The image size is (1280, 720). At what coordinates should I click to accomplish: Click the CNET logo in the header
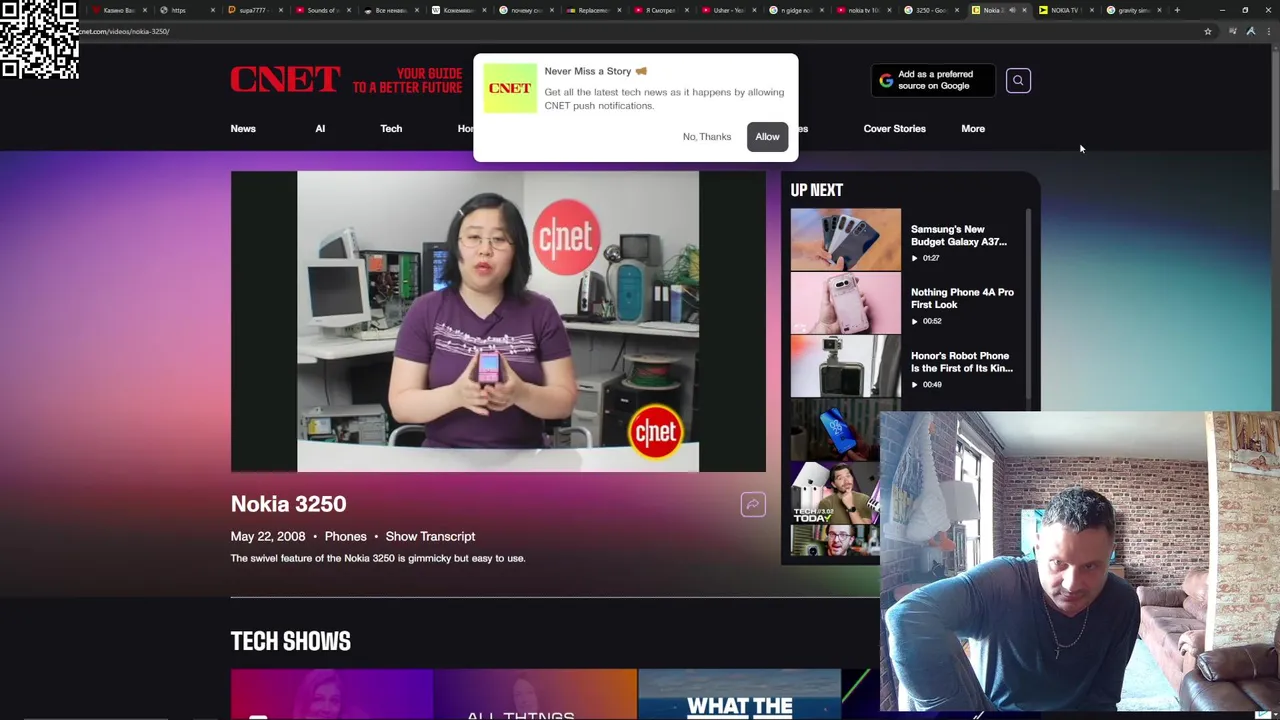(285, 79)
